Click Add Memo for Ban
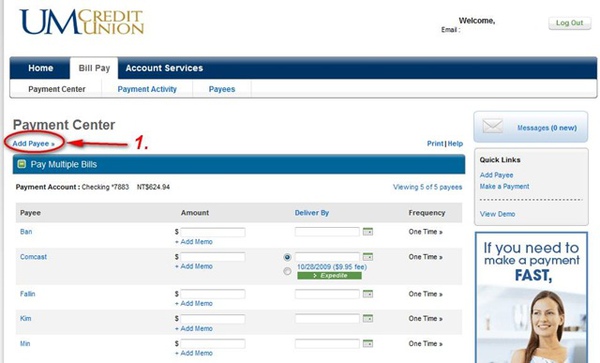The height and width of the screenshot is (363, 600). [x=194, y=242]
